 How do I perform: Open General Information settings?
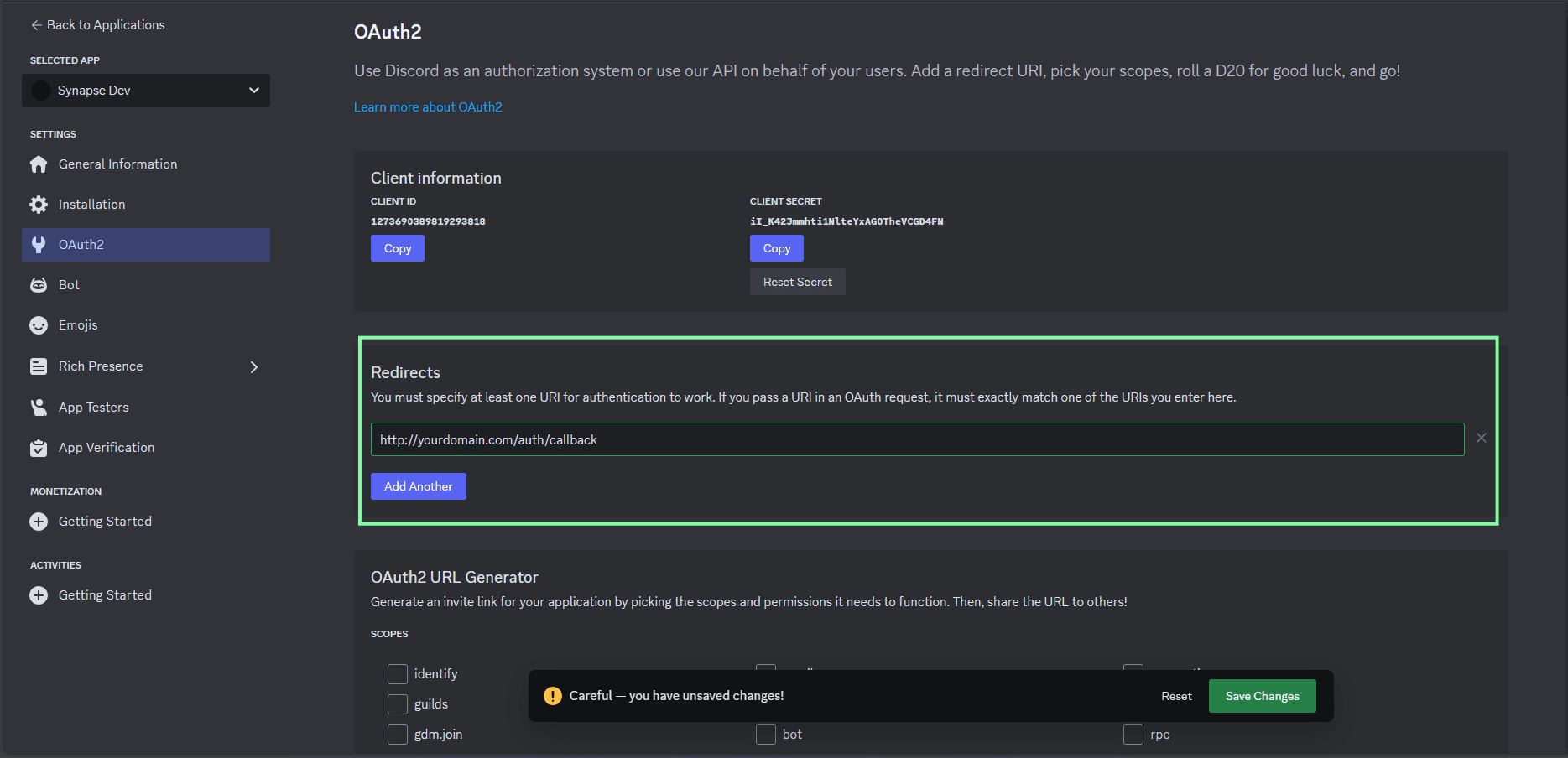pos(146,164)
